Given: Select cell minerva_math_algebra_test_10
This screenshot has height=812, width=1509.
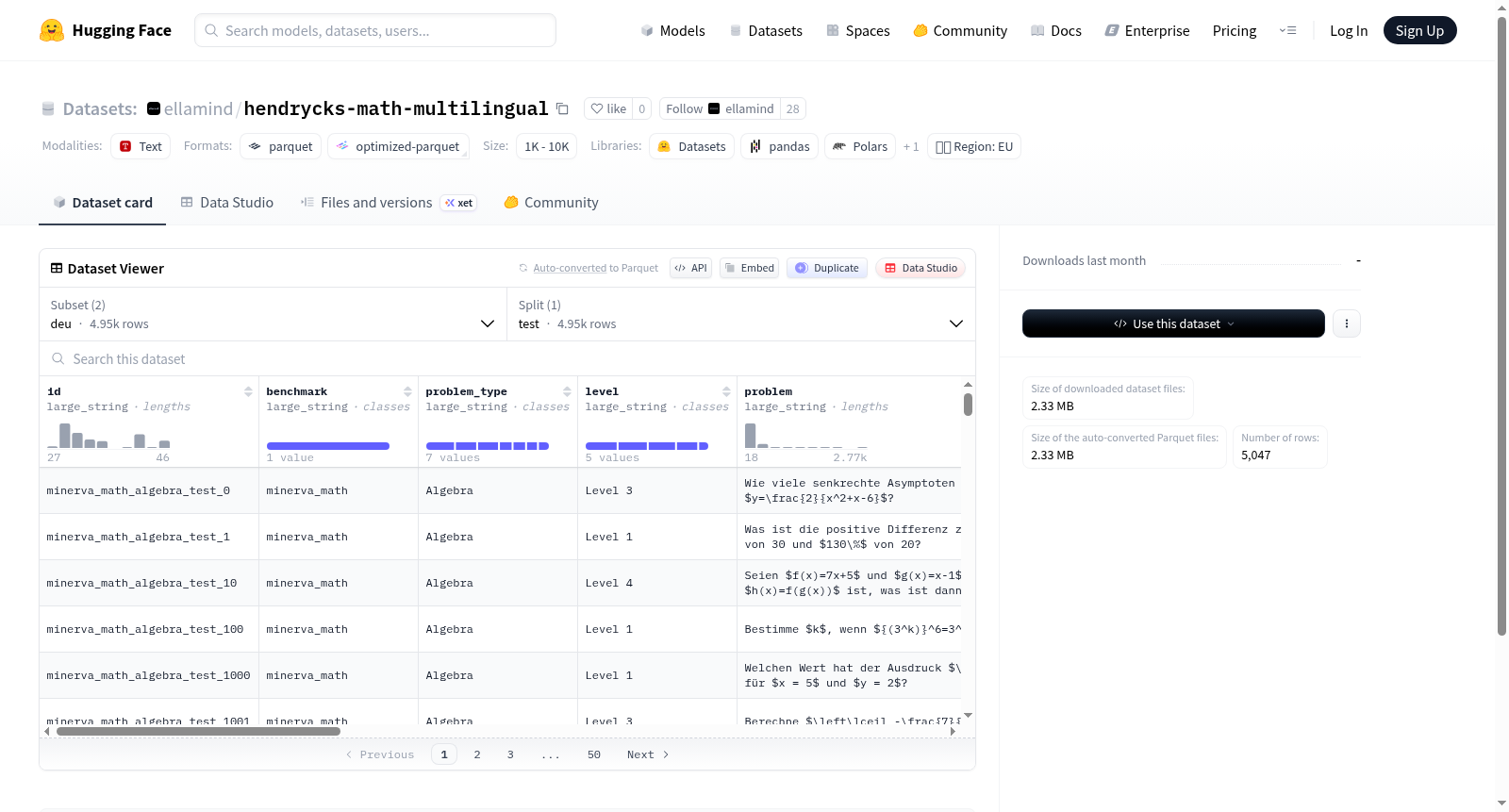Looking at the screenshot, I should [x=149, y=583].
